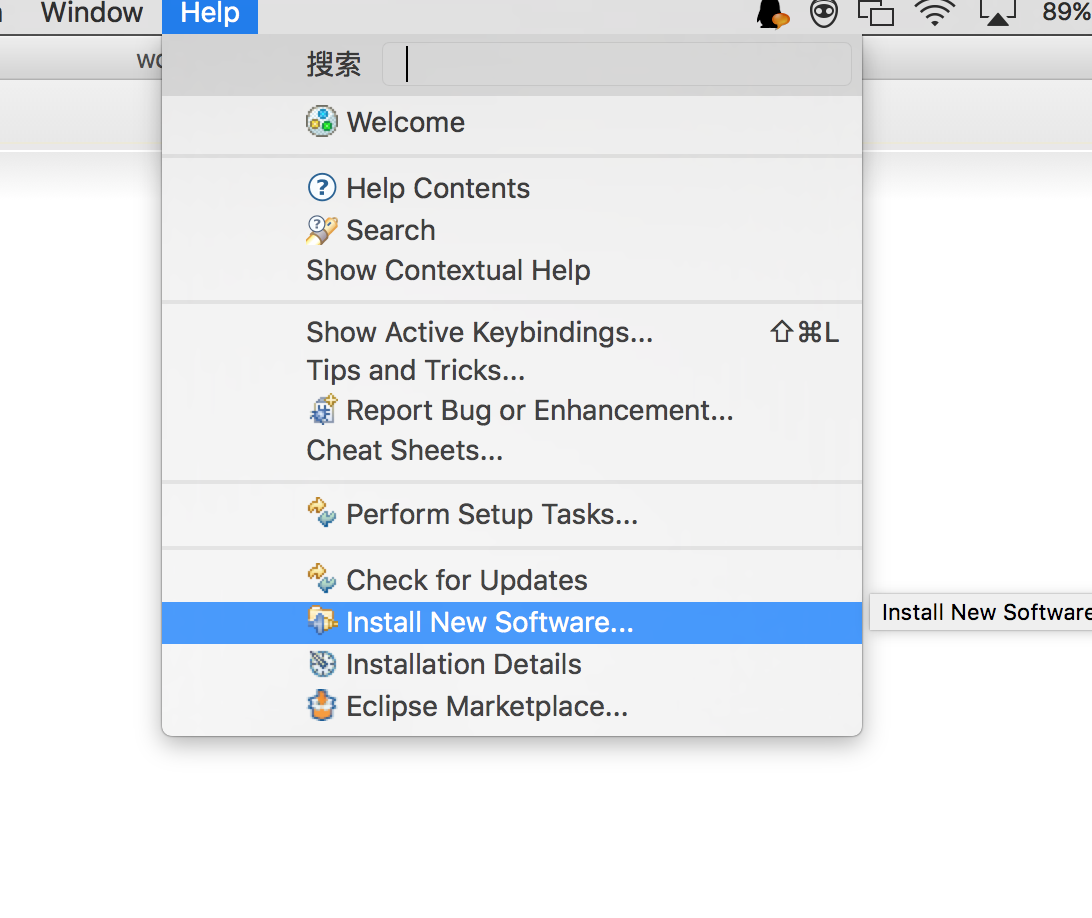Focus the 搜索 help search field
1092x918 pixels.
click(617, 64)
